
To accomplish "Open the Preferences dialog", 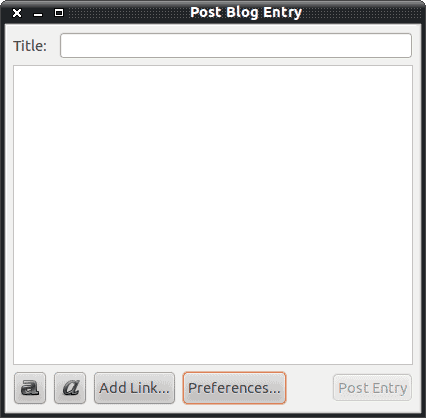I will [234, 388].
